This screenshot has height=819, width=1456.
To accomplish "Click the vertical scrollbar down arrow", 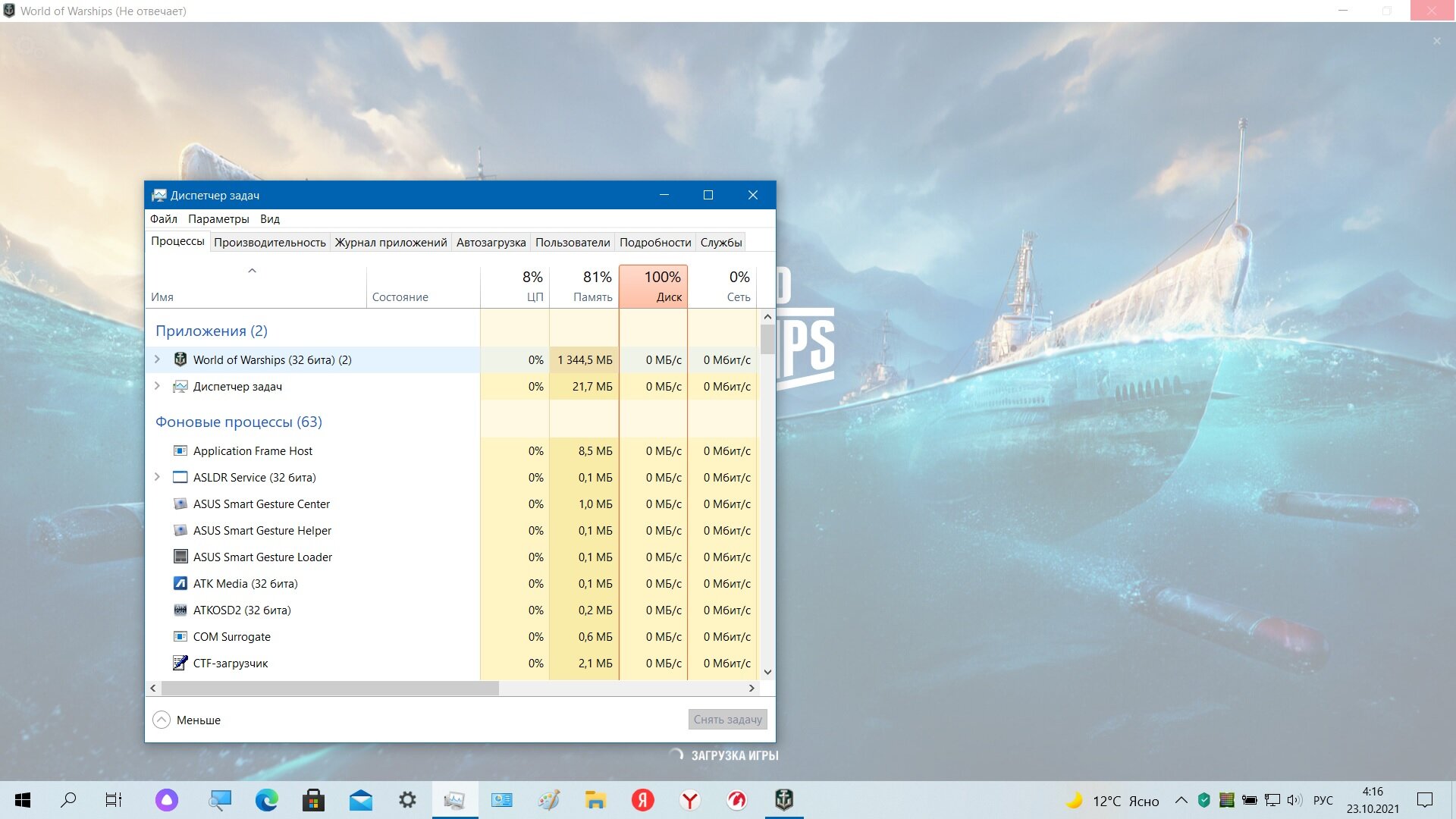I will pyautogui.click(x=767, y=672).
